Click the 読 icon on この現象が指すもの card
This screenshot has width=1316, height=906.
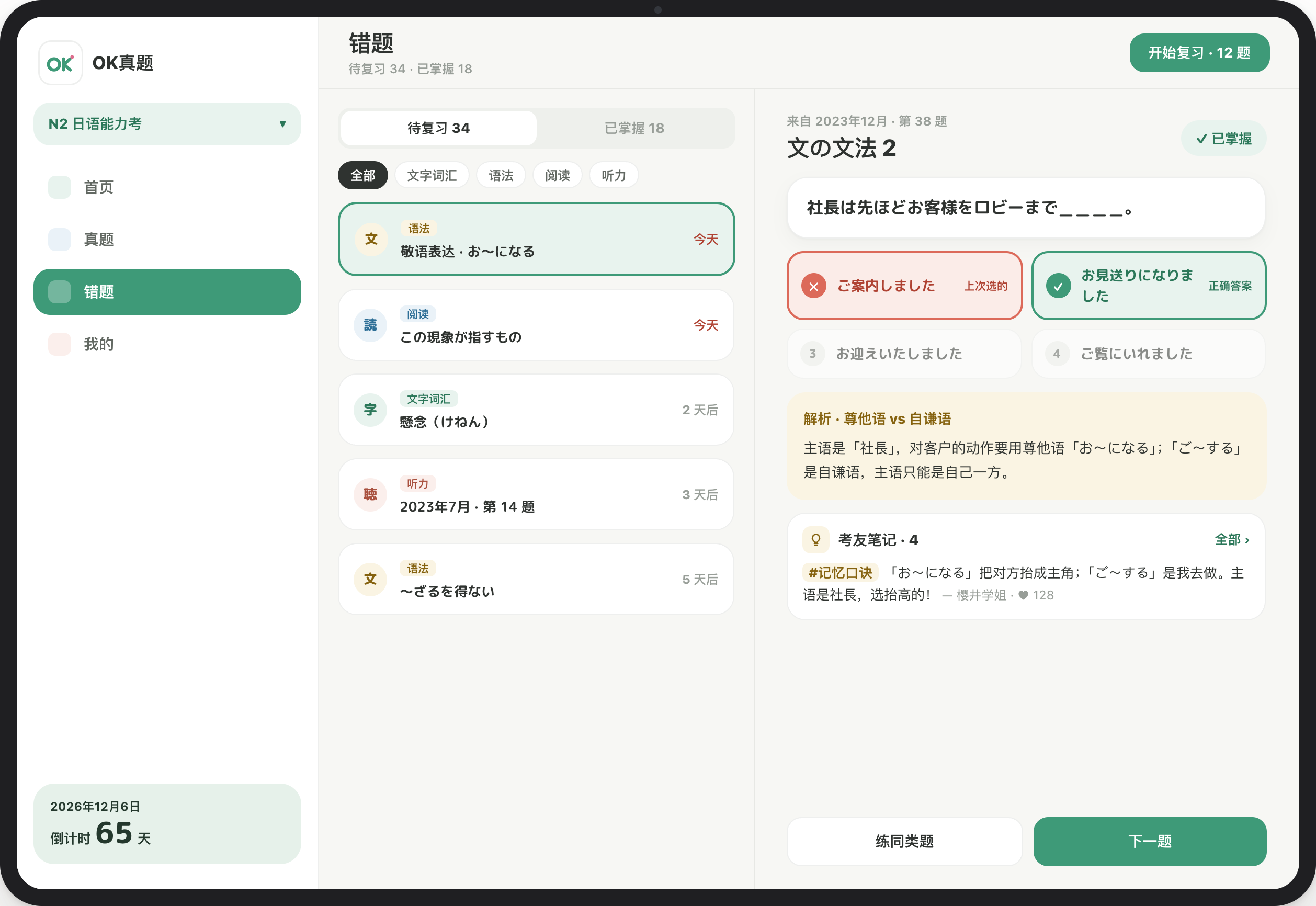point(370,325)
